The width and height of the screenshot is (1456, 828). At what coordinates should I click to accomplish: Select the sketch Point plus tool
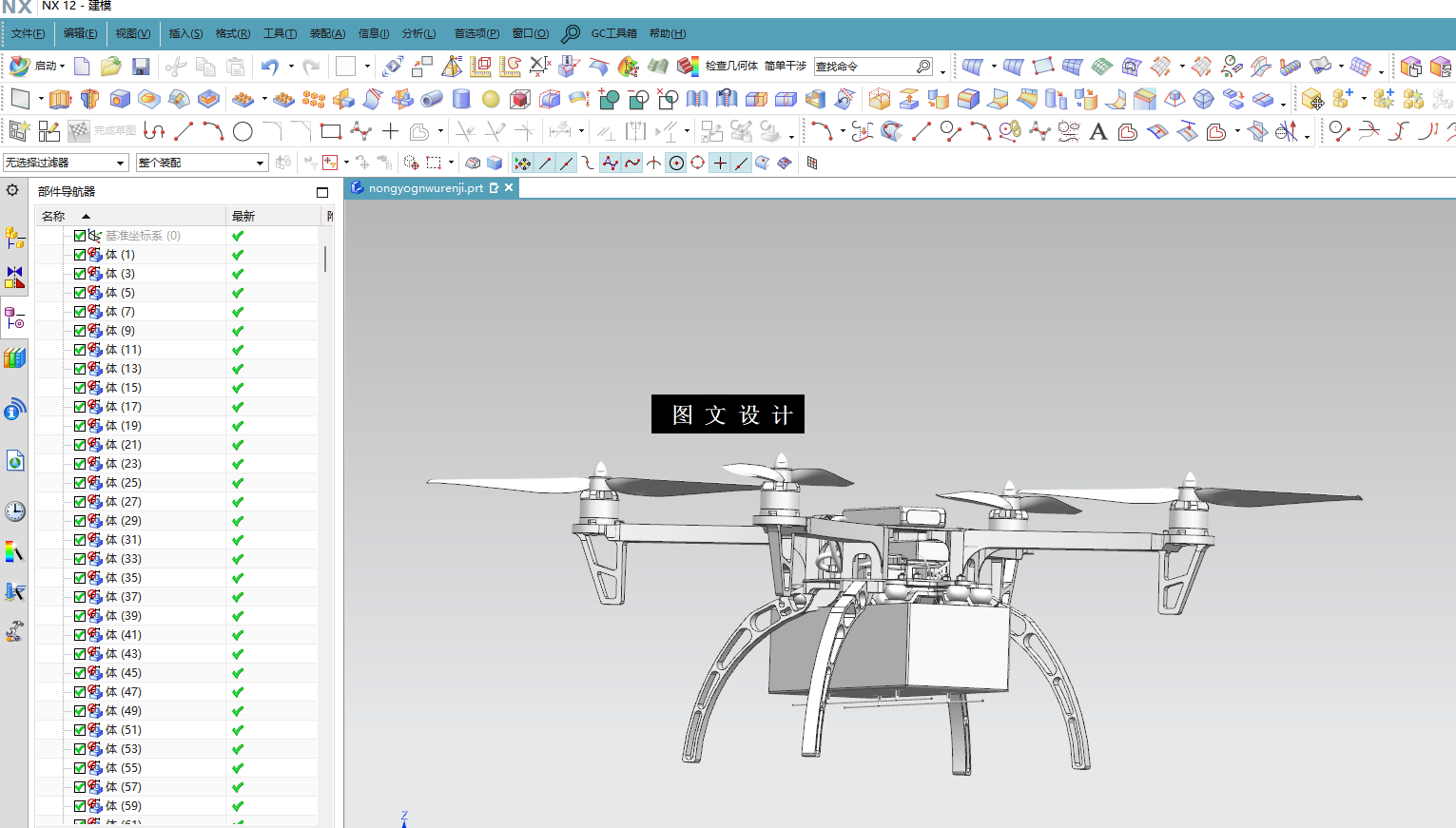(390, 131)
